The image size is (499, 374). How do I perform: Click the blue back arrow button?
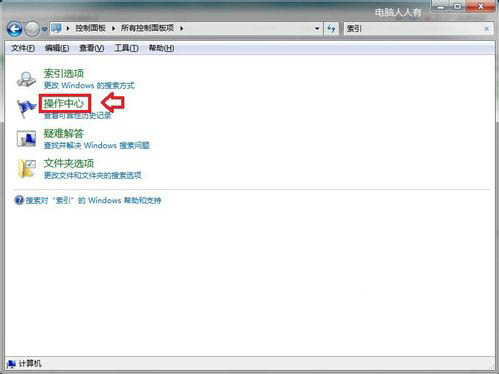(x=15, y=29)
